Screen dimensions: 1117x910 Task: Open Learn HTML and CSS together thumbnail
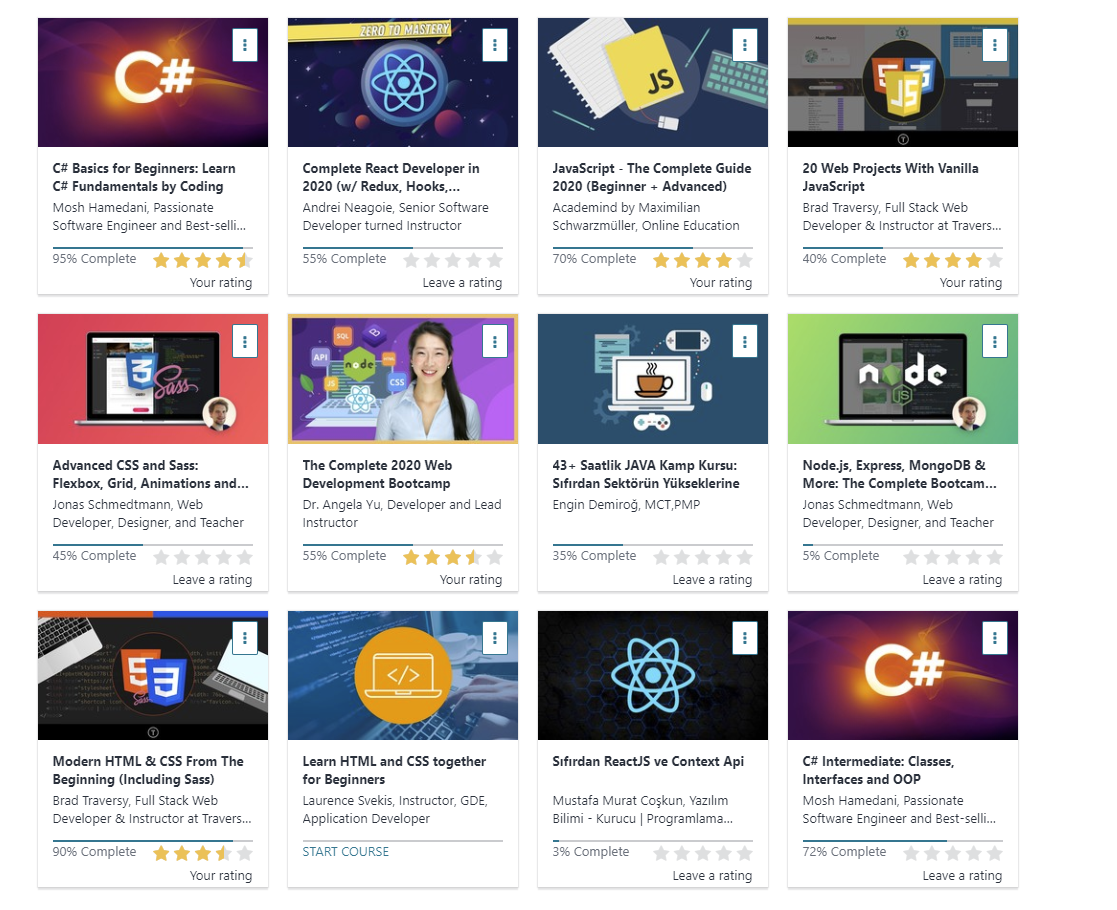(403, 676)
